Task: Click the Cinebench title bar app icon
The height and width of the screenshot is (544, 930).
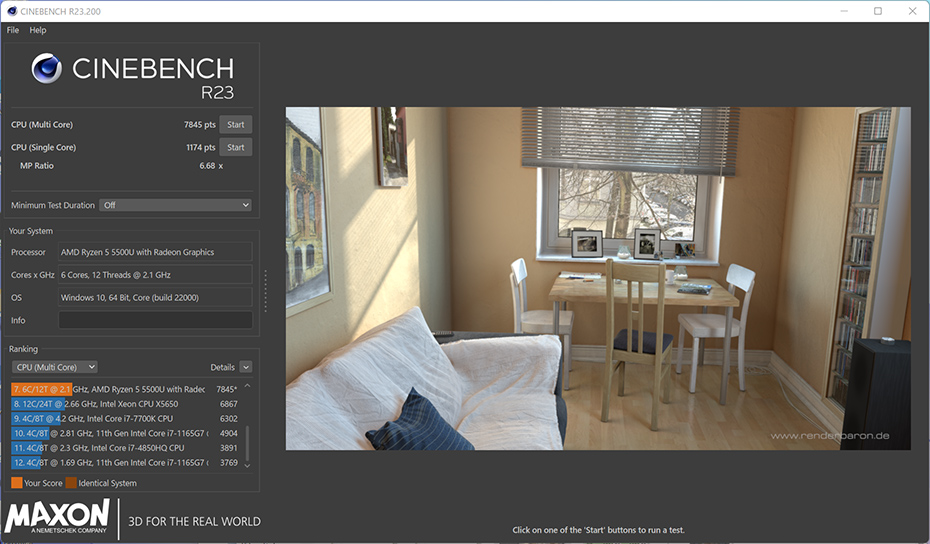Action: point(11,11)
